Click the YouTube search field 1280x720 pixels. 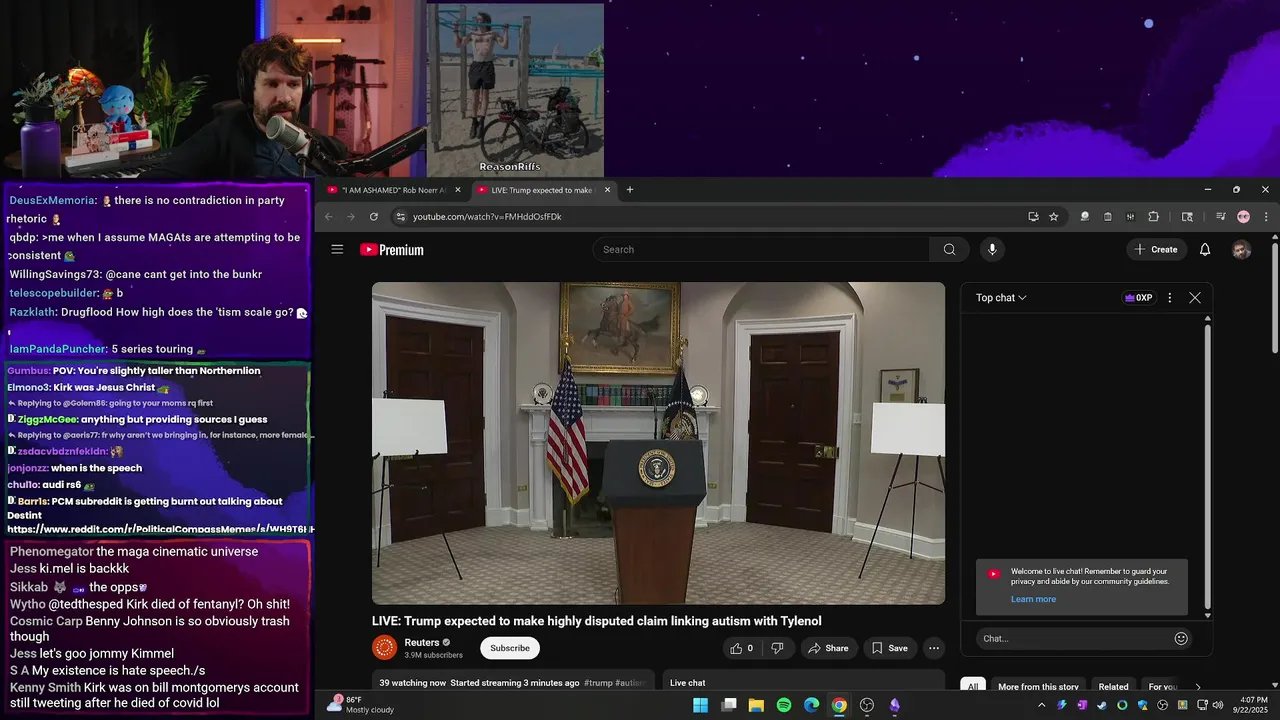pyautogui.click(x=762, y=249)
